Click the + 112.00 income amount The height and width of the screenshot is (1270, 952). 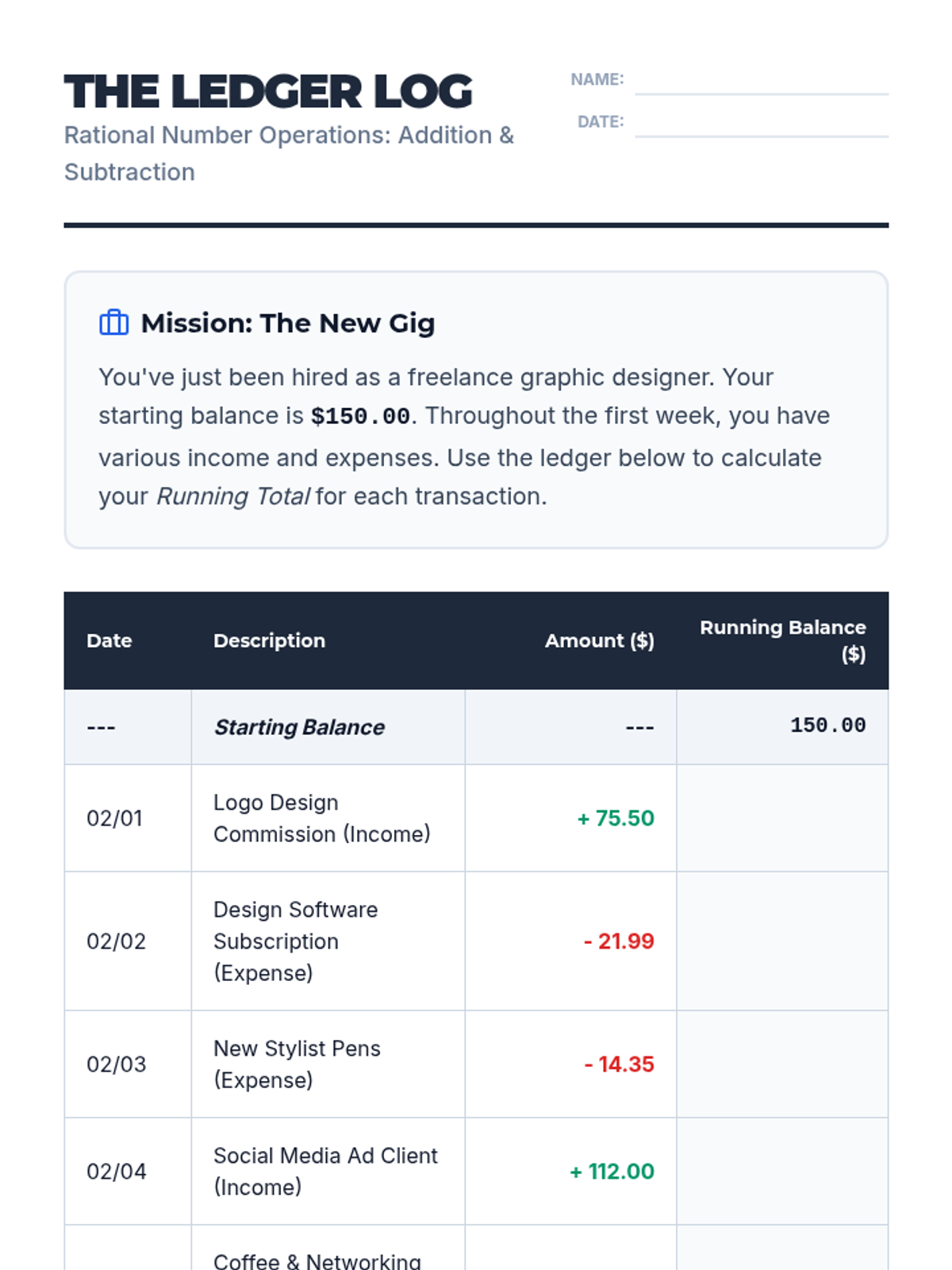[x=612, y=1172]
